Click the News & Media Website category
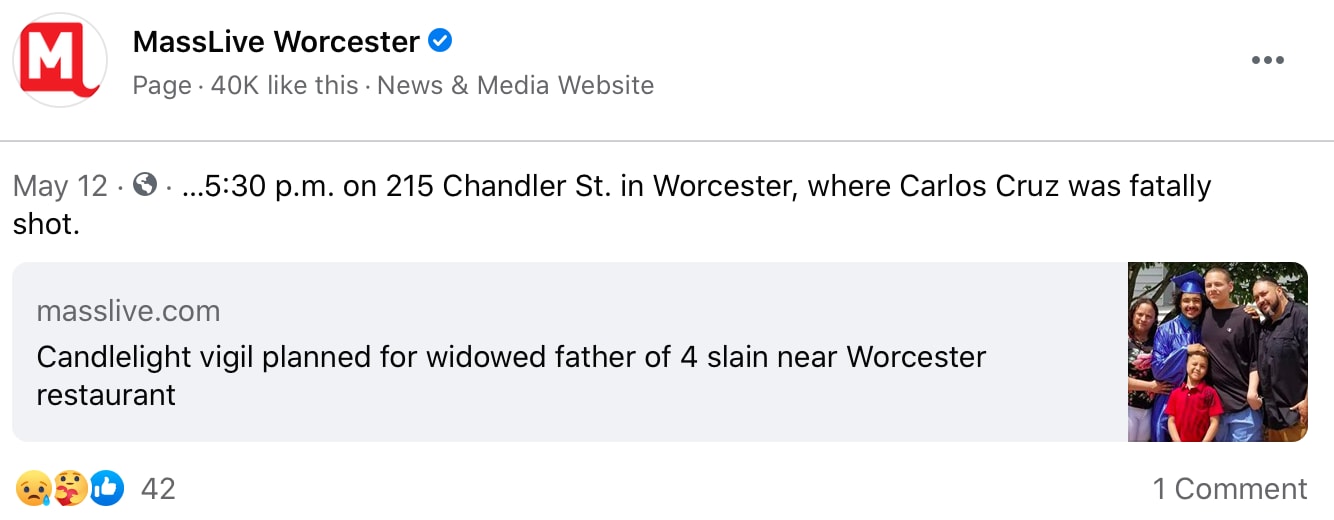 515,85
